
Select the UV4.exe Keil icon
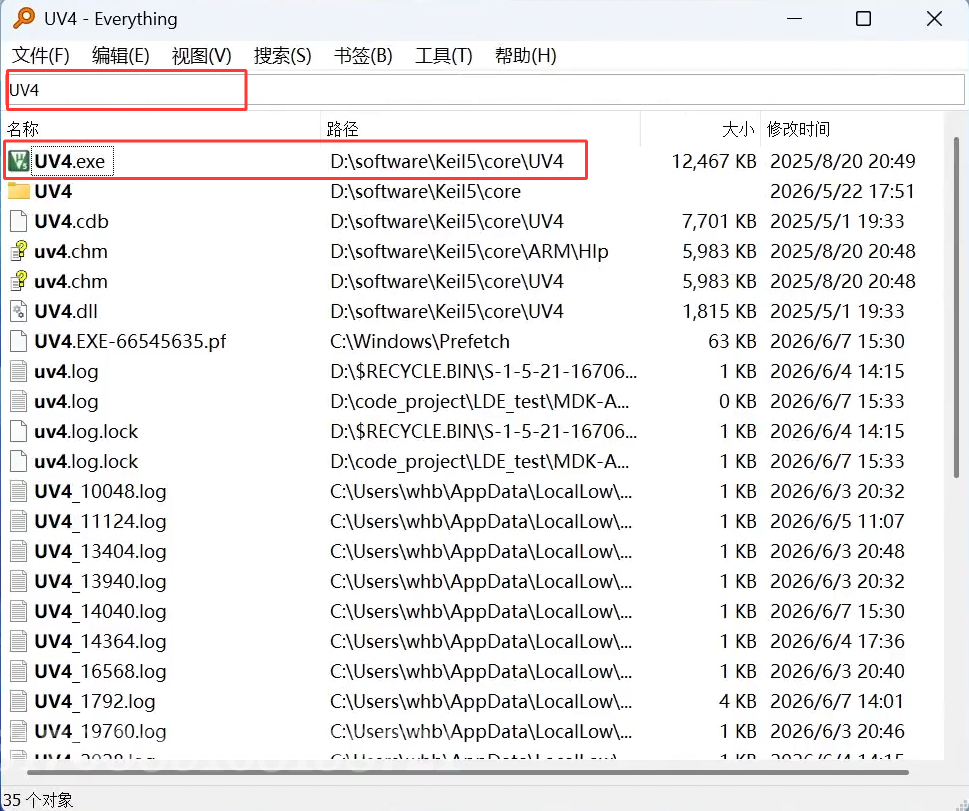tap(19, 161)
